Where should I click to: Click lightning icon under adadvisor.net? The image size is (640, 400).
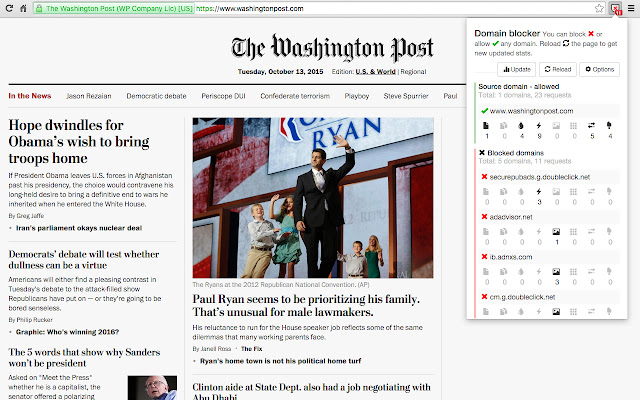click(539, 231)
